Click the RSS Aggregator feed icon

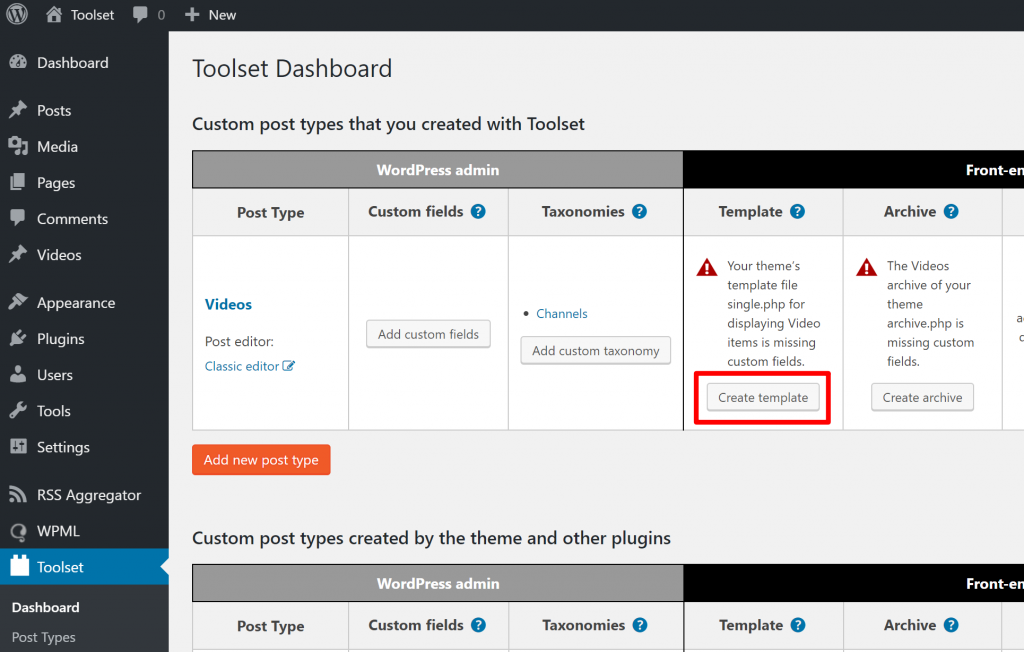tap(18, 495)
